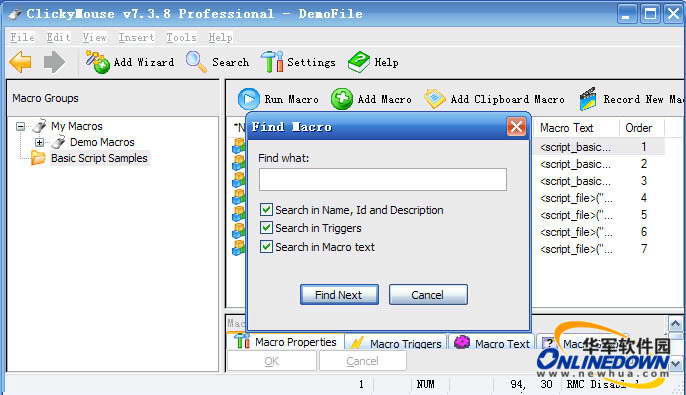Click the back arrow icon
The height and width of the screenshot is (395, 686).
20,62
